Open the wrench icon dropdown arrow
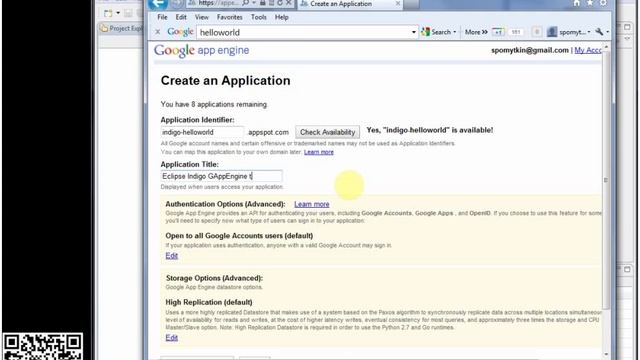640x360 pixels. pyautogui.click(x=607, y=32)
